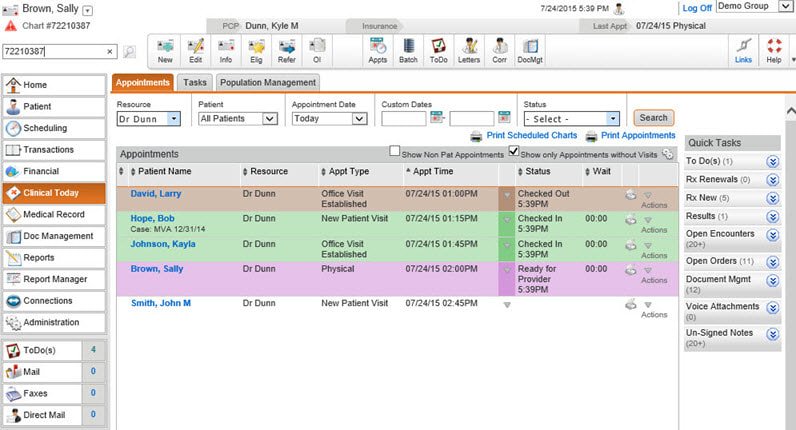Click the appointments settings gear icon

click(x=668, y=154)
